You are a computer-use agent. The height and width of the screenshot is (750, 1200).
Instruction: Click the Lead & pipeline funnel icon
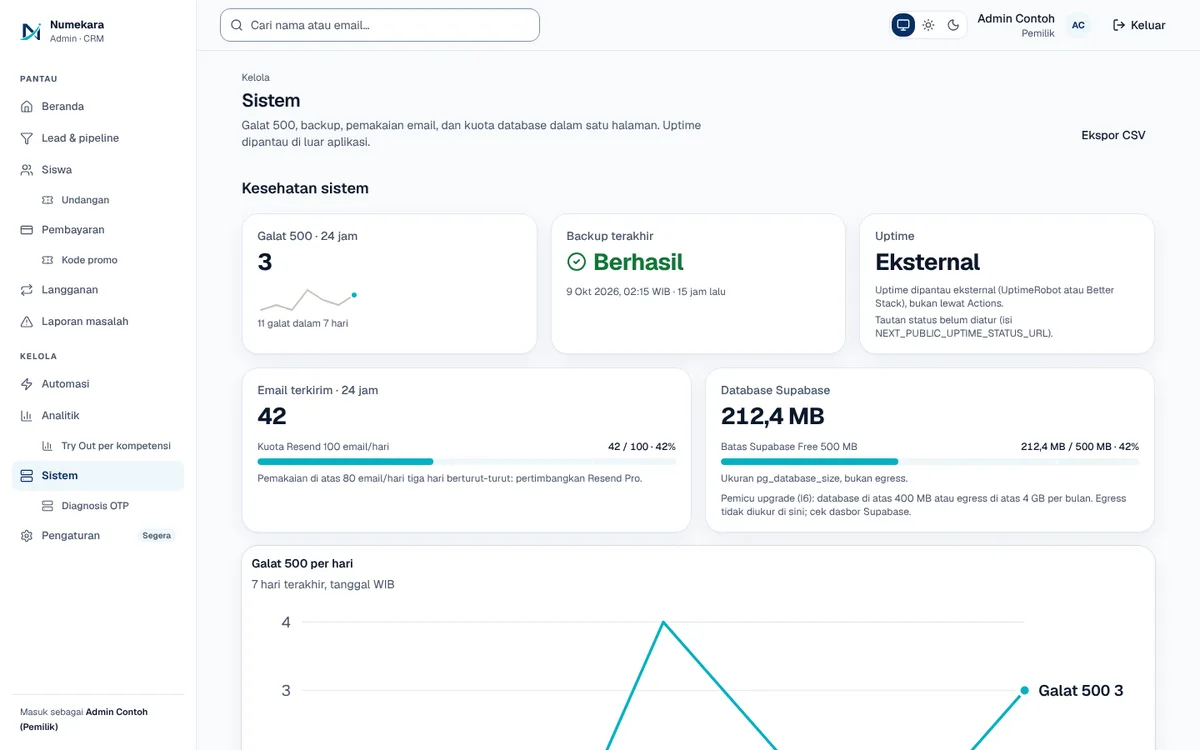27,138
